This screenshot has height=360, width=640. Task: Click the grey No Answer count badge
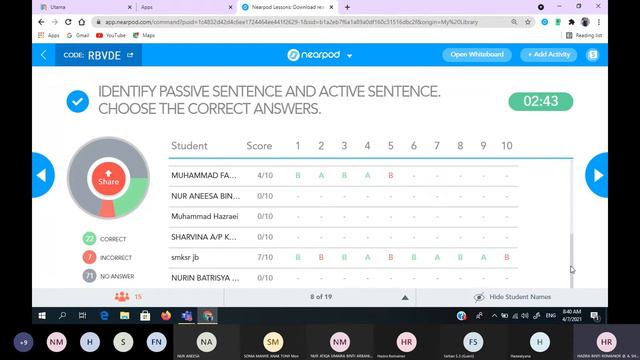pyautogui.click(x=89, y=276)
